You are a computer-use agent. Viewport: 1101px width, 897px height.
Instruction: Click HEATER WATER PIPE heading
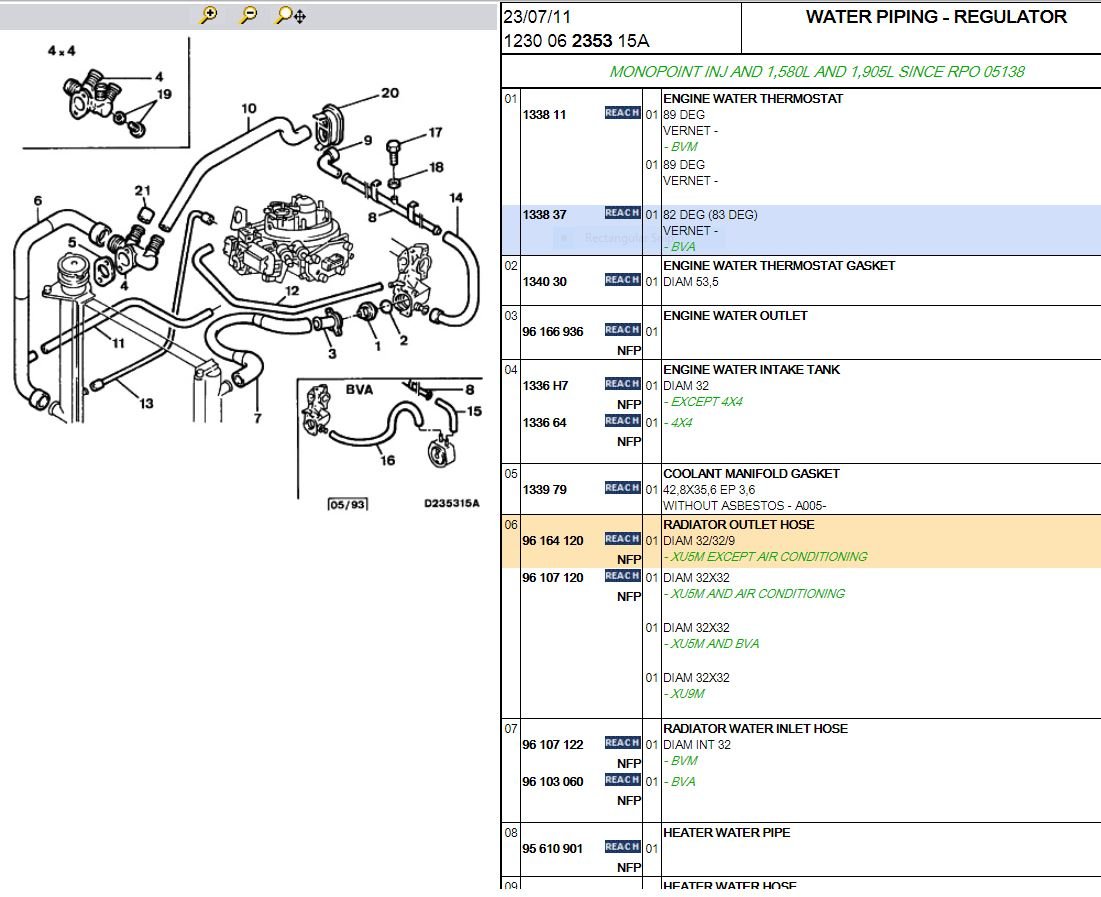tap(727, 832)
